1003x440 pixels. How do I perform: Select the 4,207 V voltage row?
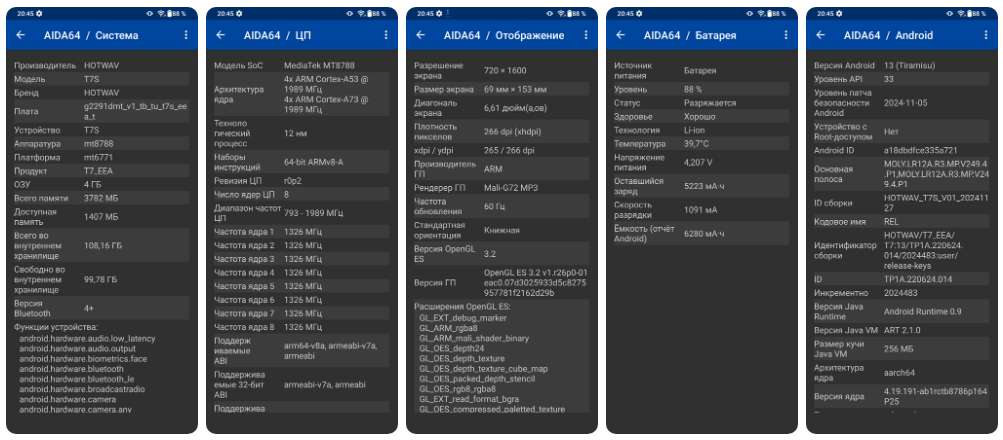(701, 162)
